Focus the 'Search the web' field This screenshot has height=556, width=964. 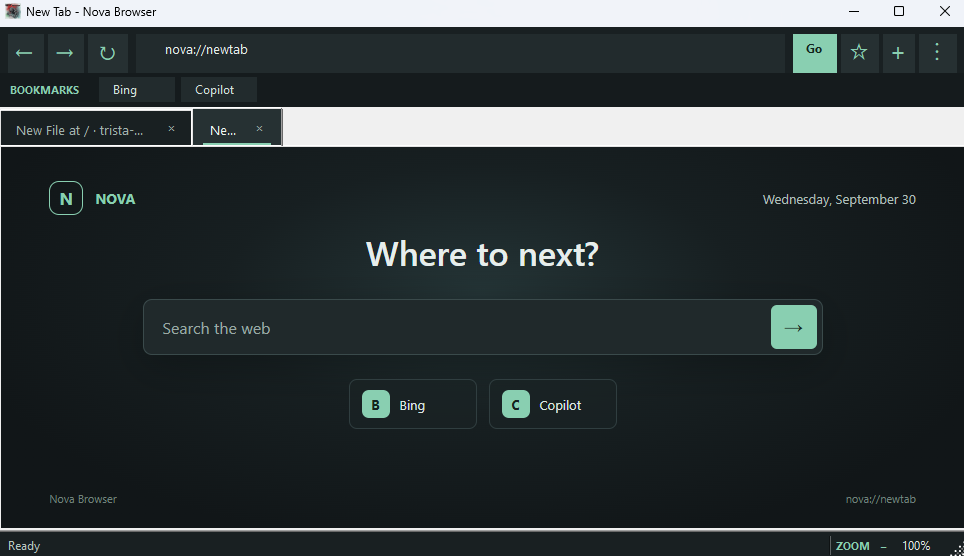pos(456,328)
